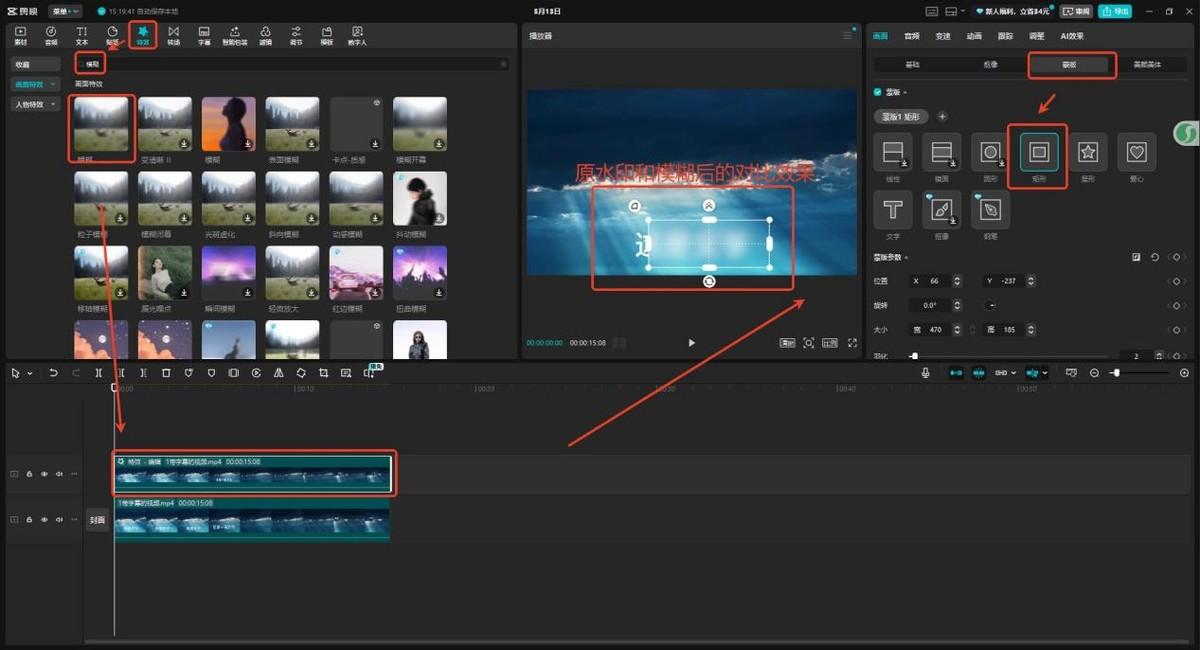Choose the heart-shaped 爱心 mask
The height and width of the screenshot is (650, 1200).
[x=1136, y=152]
